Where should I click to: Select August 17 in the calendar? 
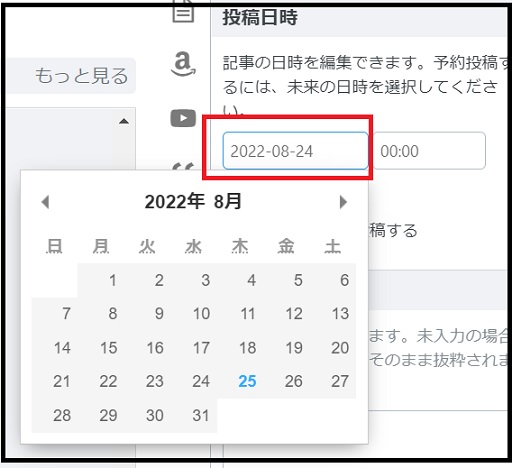pos(194,348)
